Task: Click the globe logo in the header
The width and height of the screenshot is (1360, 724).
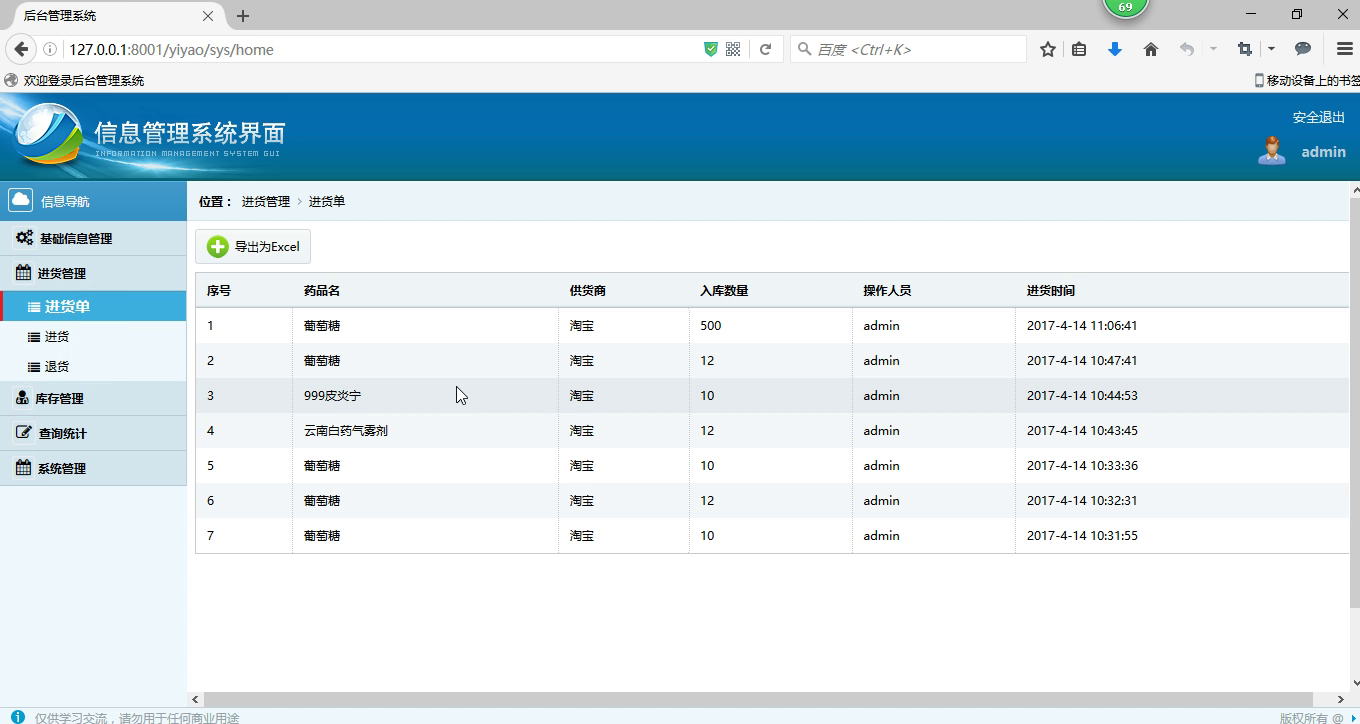Action: [47, 134]
